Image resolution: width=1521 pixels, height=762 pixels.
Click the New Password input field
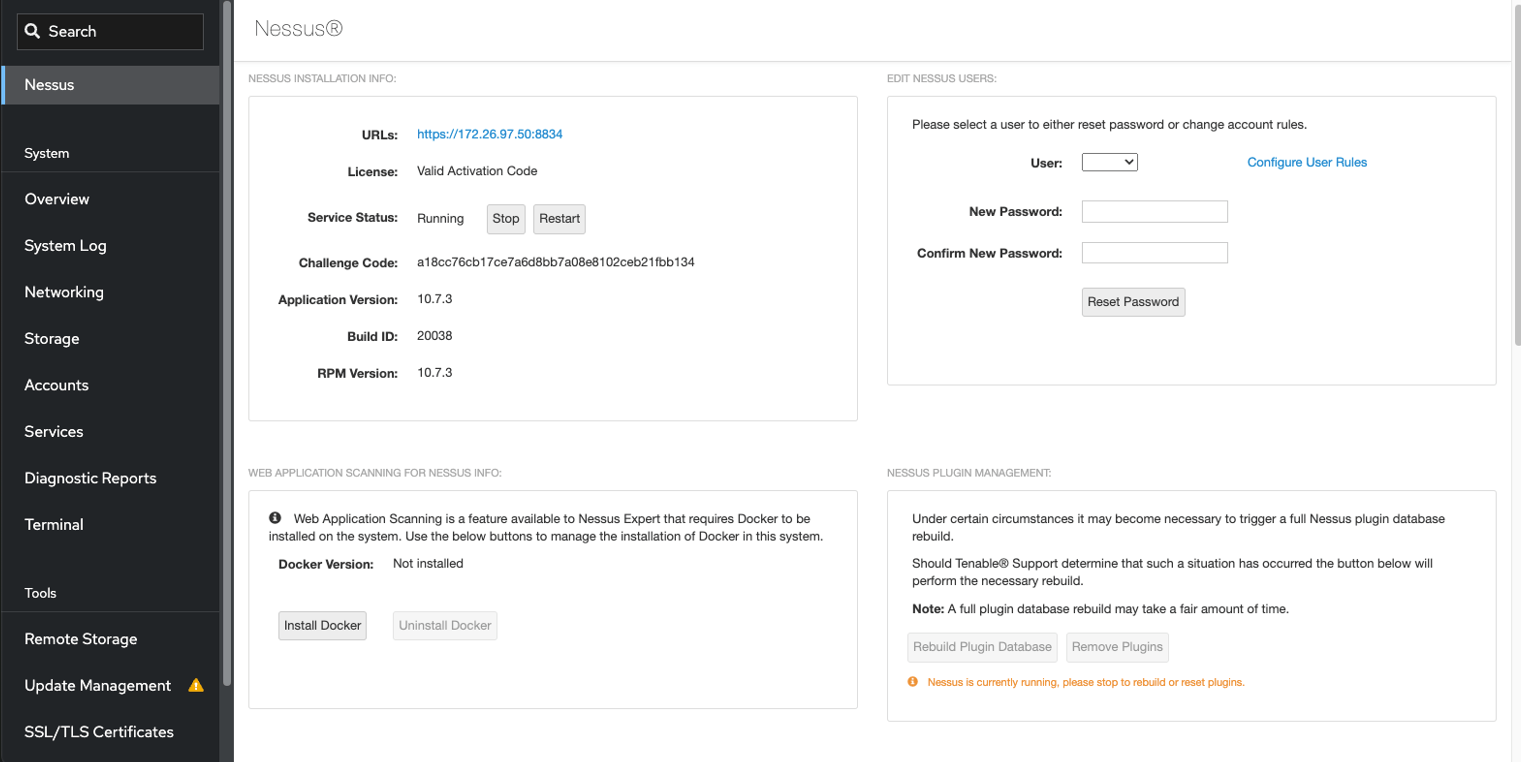tap(1153, 211)
